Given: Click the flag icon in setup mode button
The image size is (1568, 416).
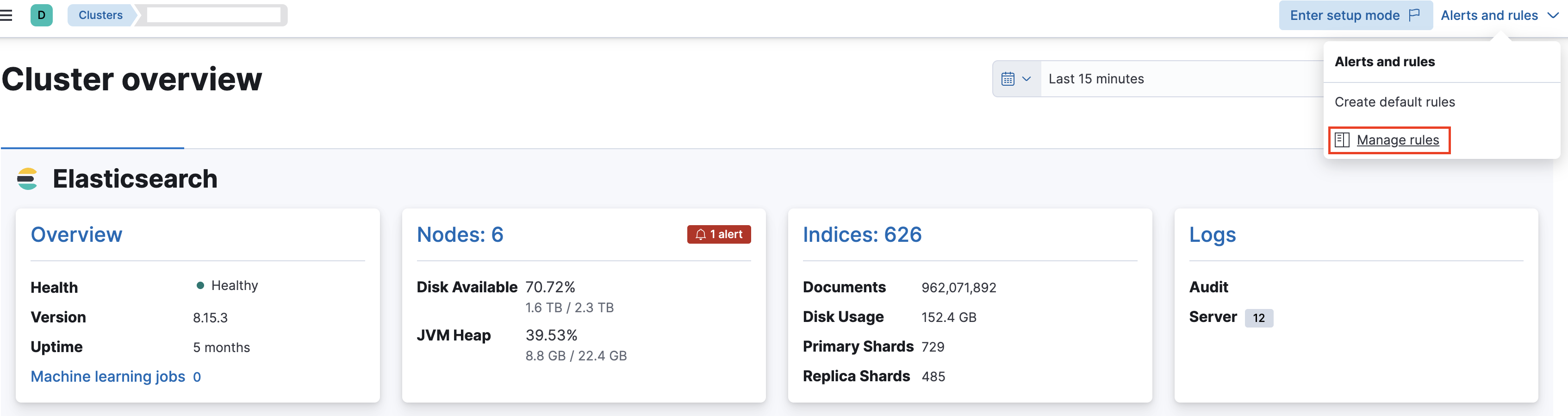Looking at the screenshot, I should click(1415, 15).
